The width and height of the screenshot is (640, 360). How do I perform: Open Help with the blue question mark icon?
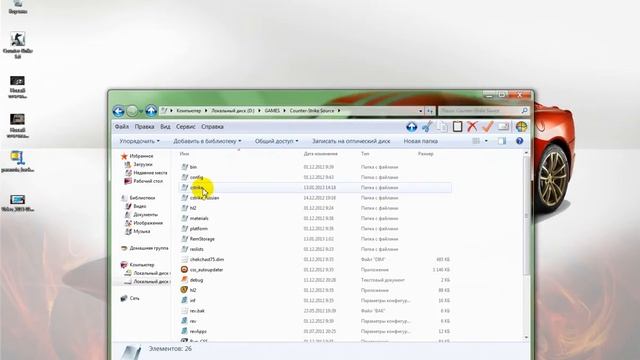[519, 141]
